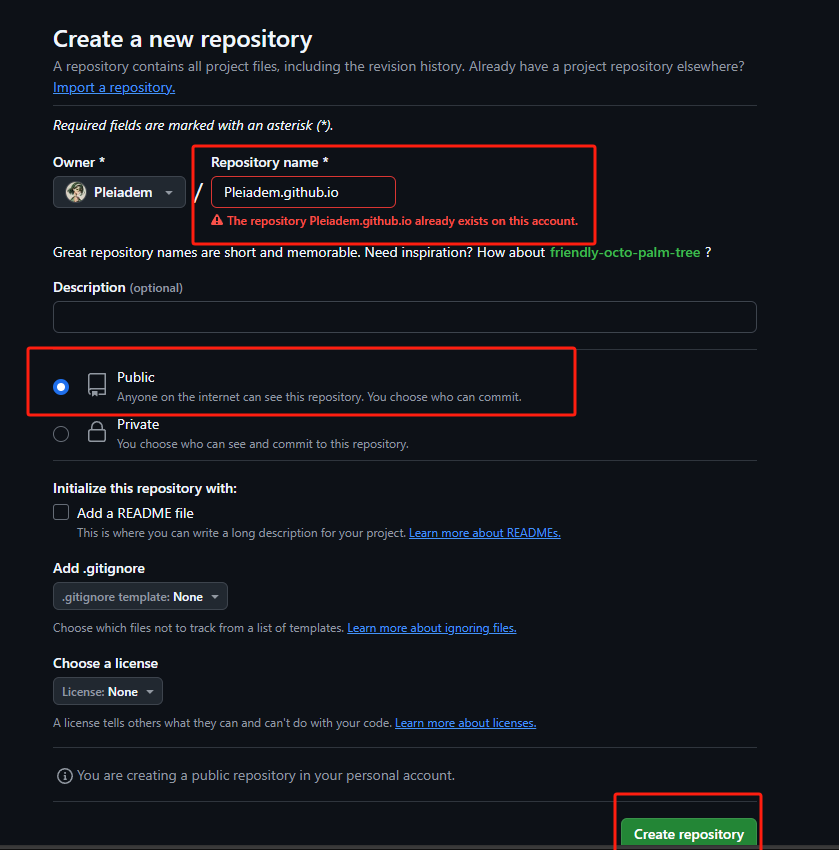The width and height of the screenshot is (839, 850).
Task: Open the License None dropdown
Action: [108, 691]
